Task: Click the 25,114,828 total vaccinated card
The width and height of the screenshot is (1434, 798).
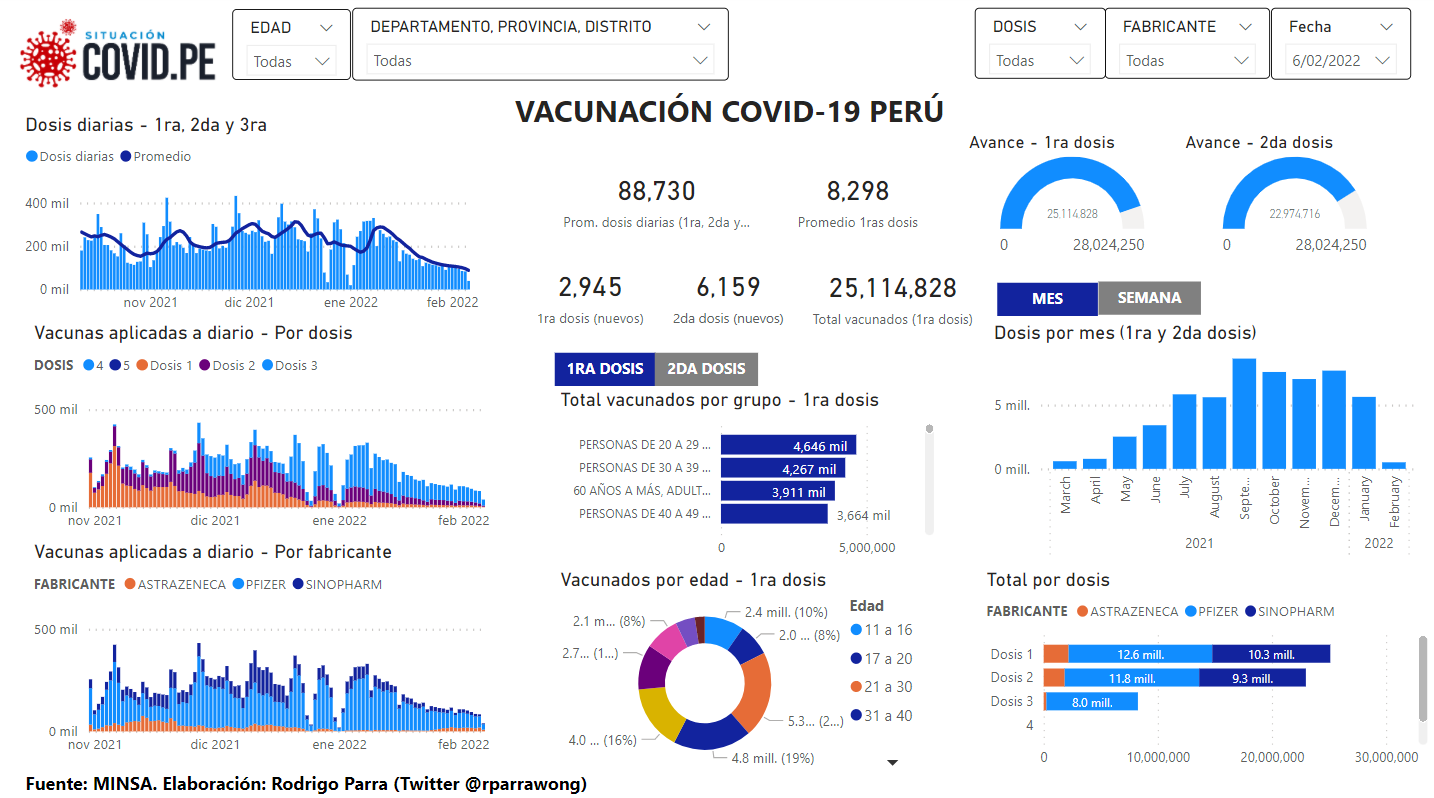Action: point(893,300)
